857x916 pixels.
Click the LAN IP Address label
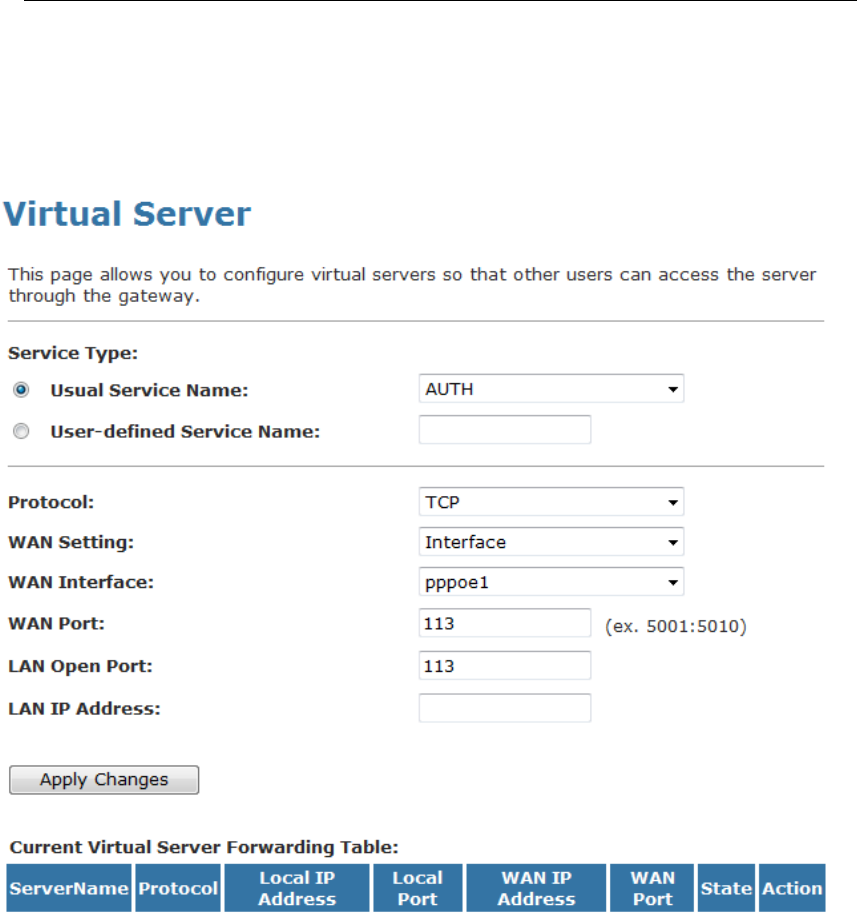(x=84, y=709)
